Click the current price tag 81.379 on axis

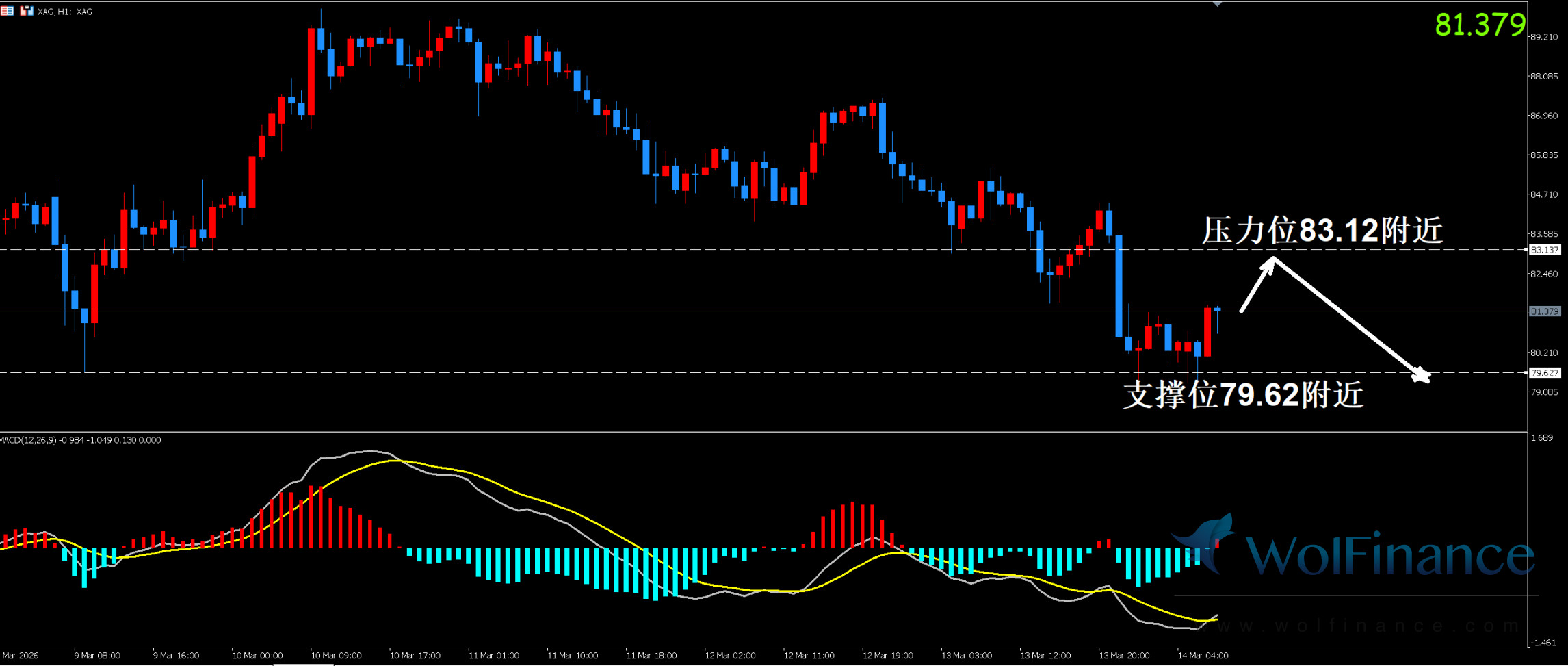[x=1544, y=311]
